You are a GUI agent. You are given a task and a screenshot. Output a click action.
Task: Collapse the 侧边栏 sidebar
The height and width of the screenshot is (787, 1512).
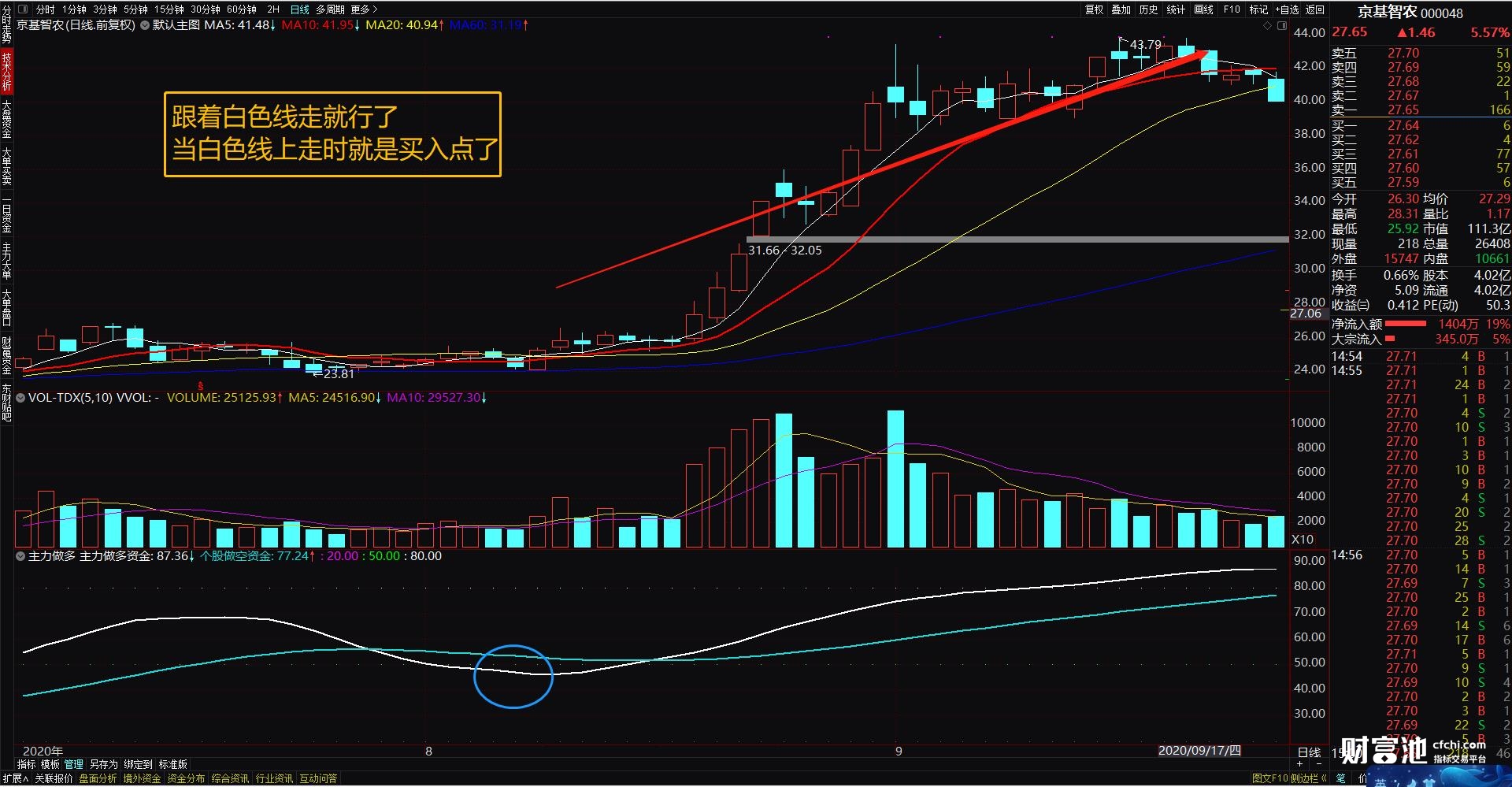click(x=1309, y=778)
